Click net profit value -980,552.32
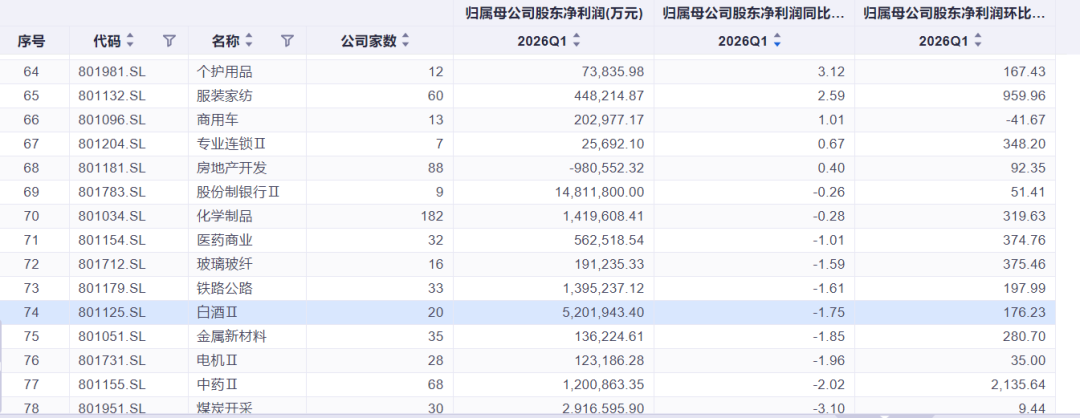The image size is (1080, 418). pyautogui.click(x=608, y=168)
